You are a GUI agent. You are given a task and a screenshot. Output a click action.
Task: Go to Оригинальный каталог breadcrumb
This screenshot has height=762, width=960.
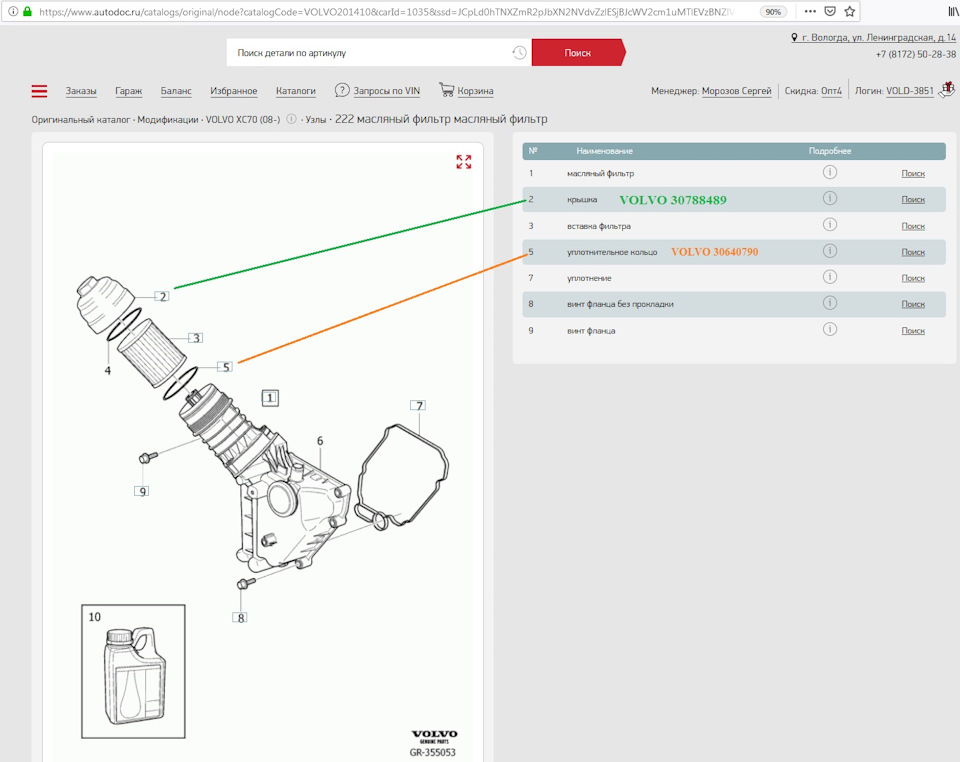[81, 119]
